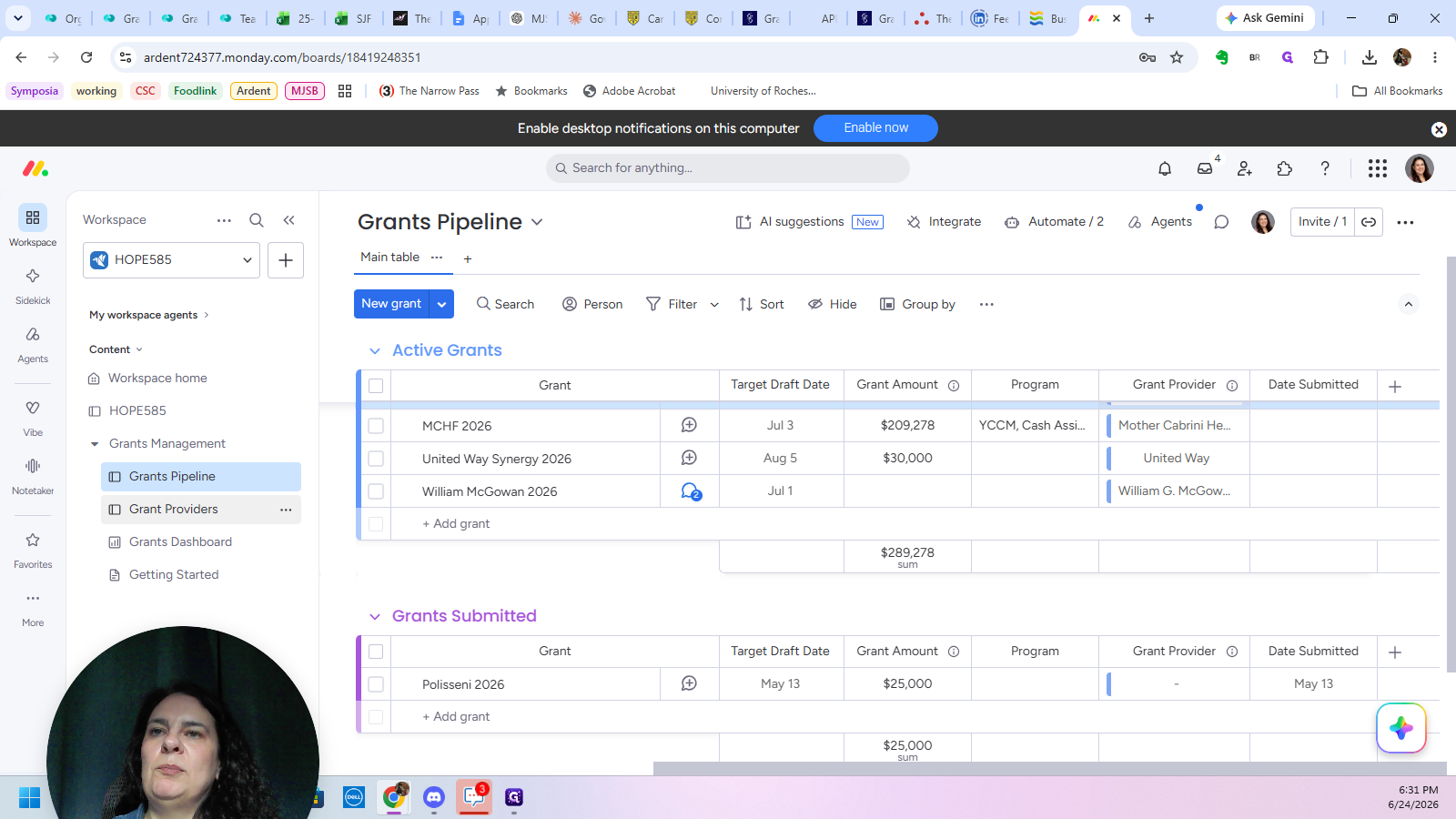Open Getting Started doc in sidebar

pos(174,575)
